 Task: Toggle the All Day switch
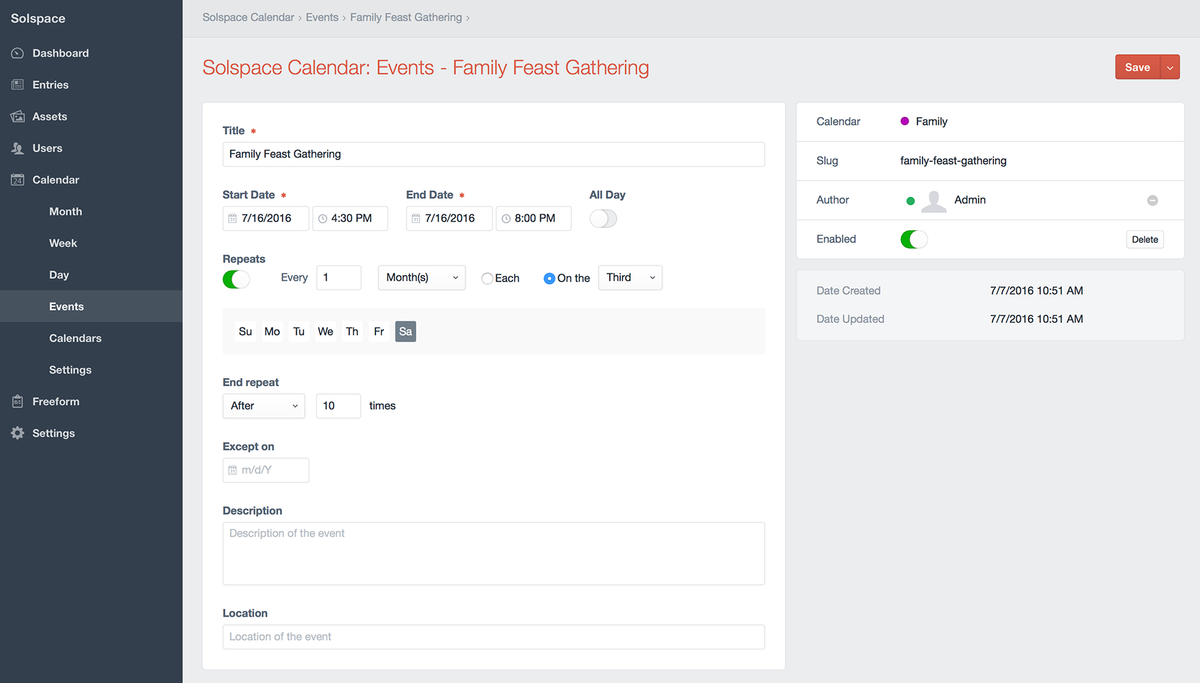tap(603, 219)
